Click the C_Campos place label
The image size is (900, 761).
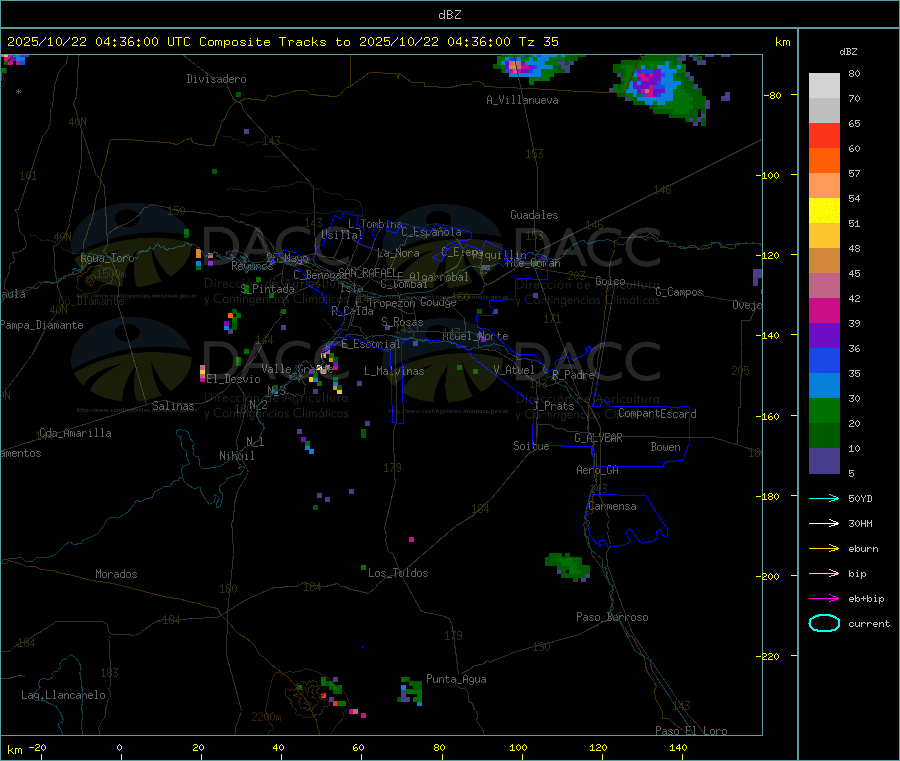pos(680,292)
